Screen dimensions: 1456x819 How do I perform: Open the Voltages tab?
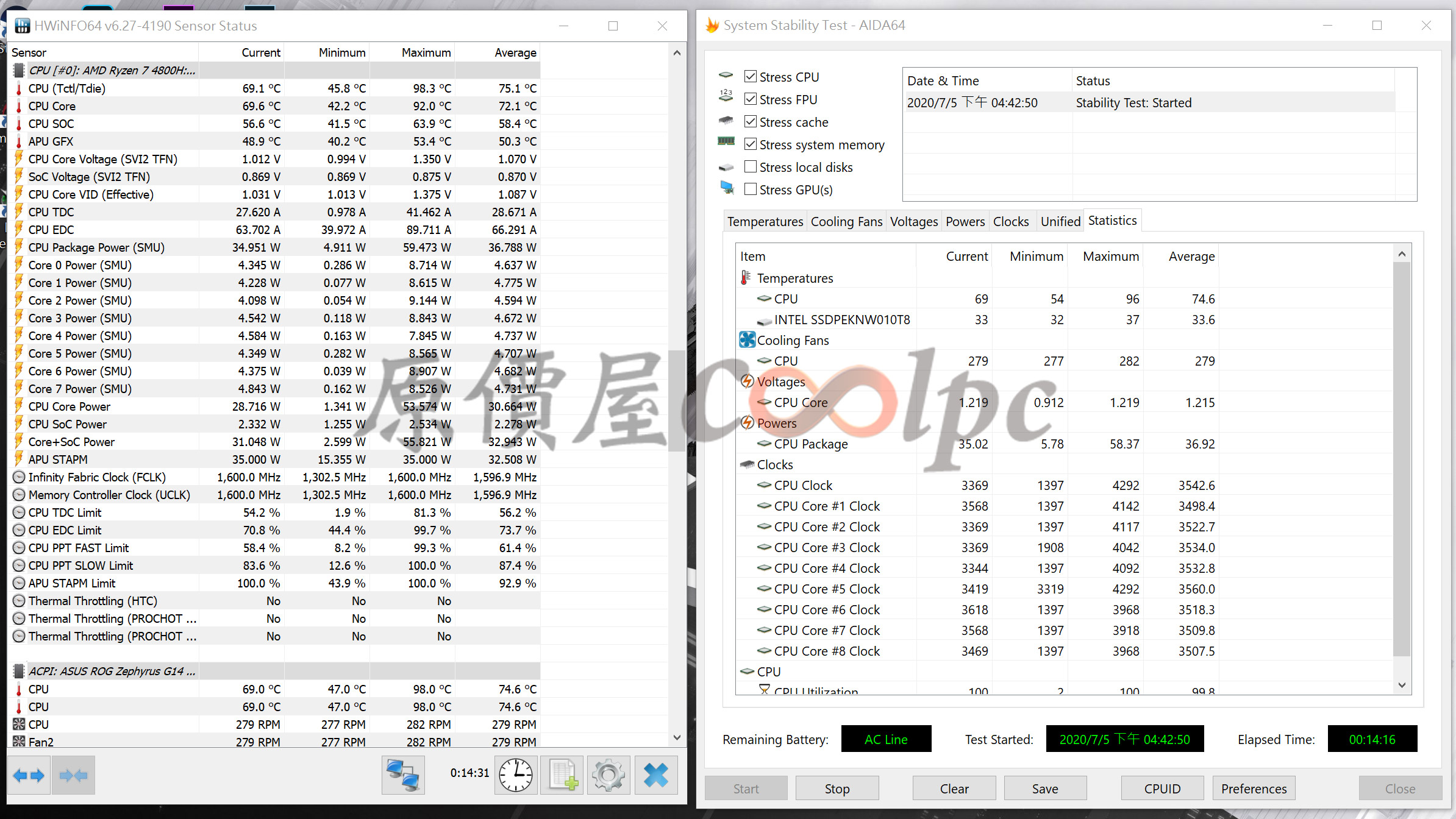914,221
